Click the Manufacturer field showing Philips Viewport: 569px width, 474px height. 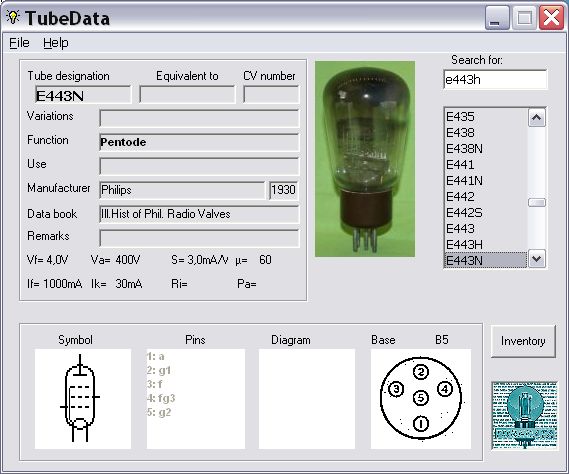(182, 190)
